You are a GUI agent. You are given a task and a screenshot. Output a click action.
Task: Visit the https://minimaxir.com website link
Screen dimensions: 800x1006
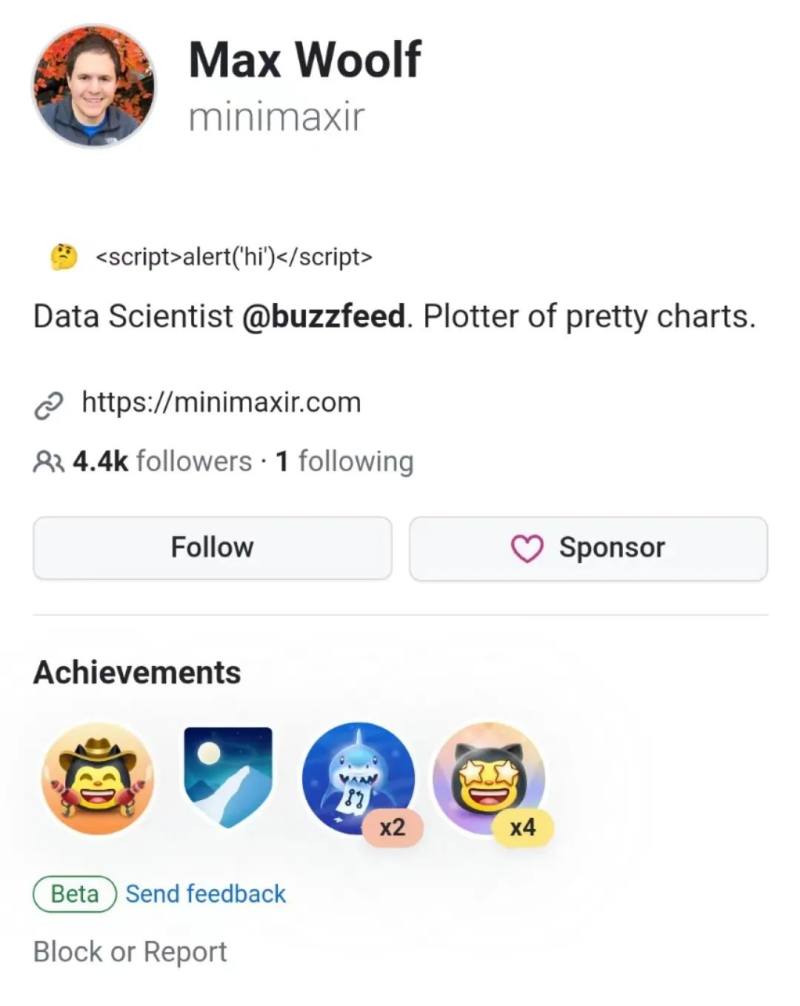tap(220, 403)
